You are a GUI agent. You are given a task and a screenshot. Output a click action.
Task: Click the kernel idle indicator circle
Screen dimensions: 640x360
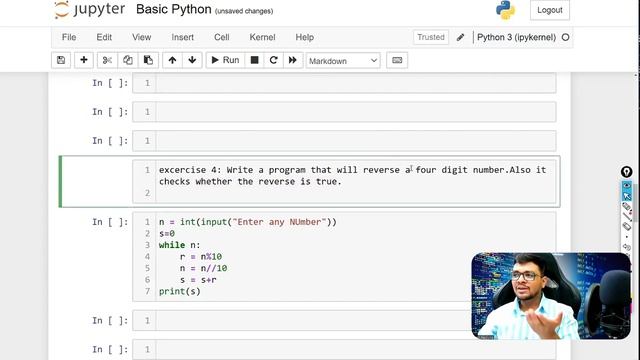point(565,37)
